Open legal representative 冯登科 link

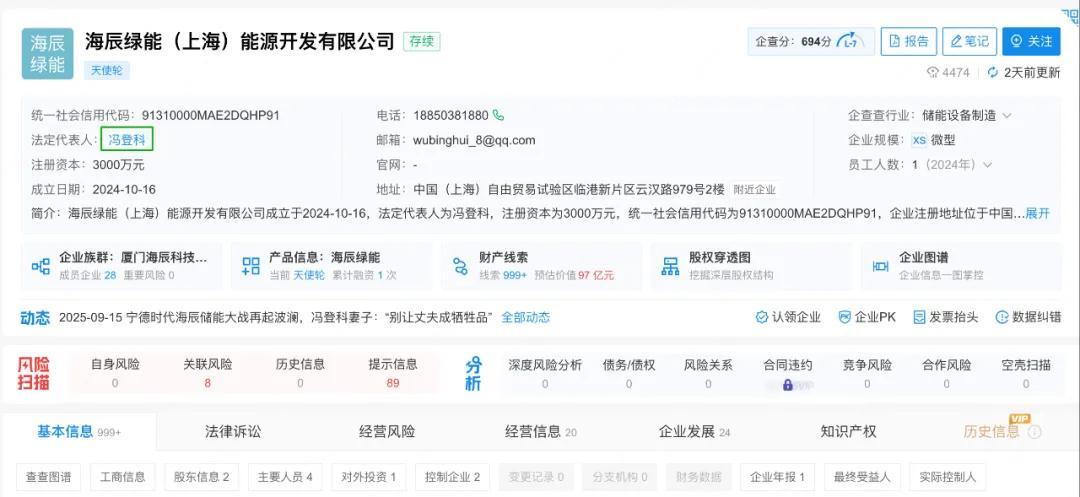click(x=127, y=140)
